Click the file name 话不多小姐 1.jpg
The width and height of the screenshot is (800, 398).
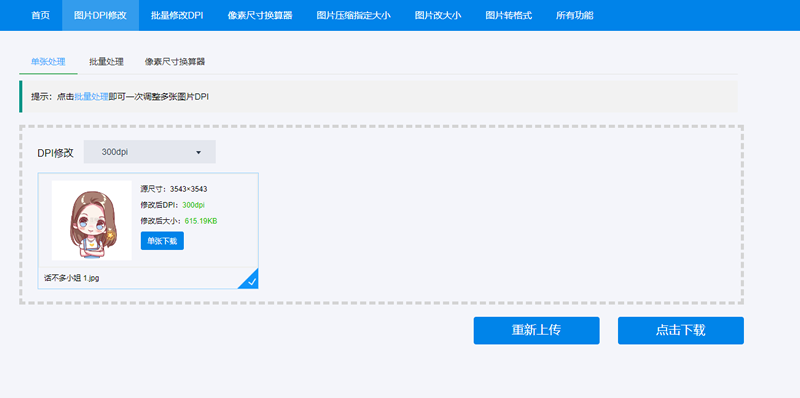(71, 278)
